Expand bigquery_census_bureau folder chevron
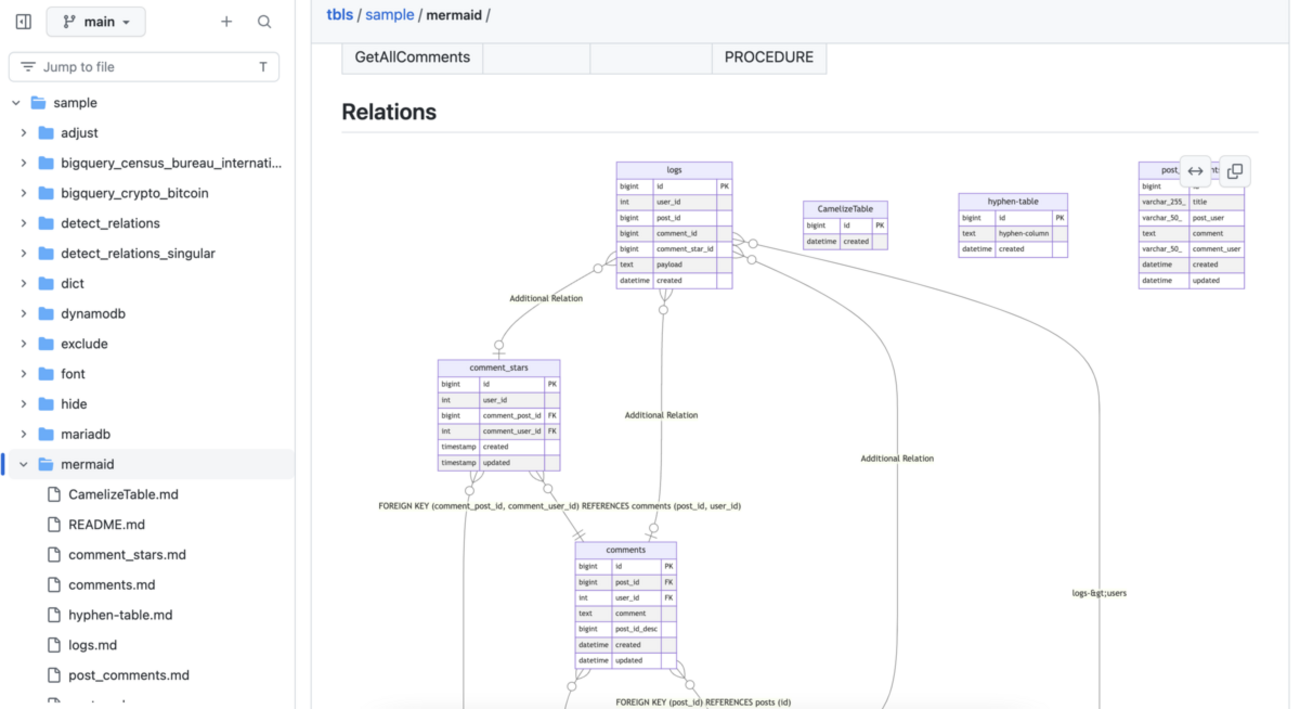This screenshot has height=709, width=1300. tap(24, 163)
